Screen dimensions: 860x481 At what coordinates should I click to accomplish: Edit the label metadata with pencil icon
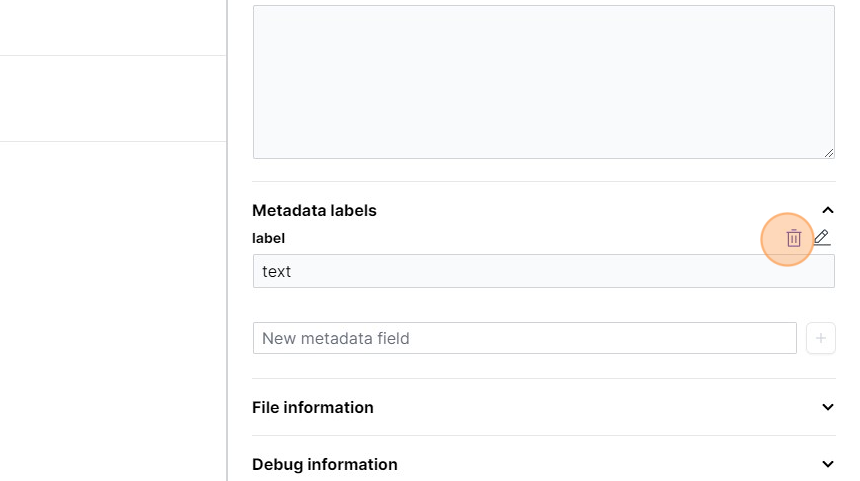coord(821,237)
